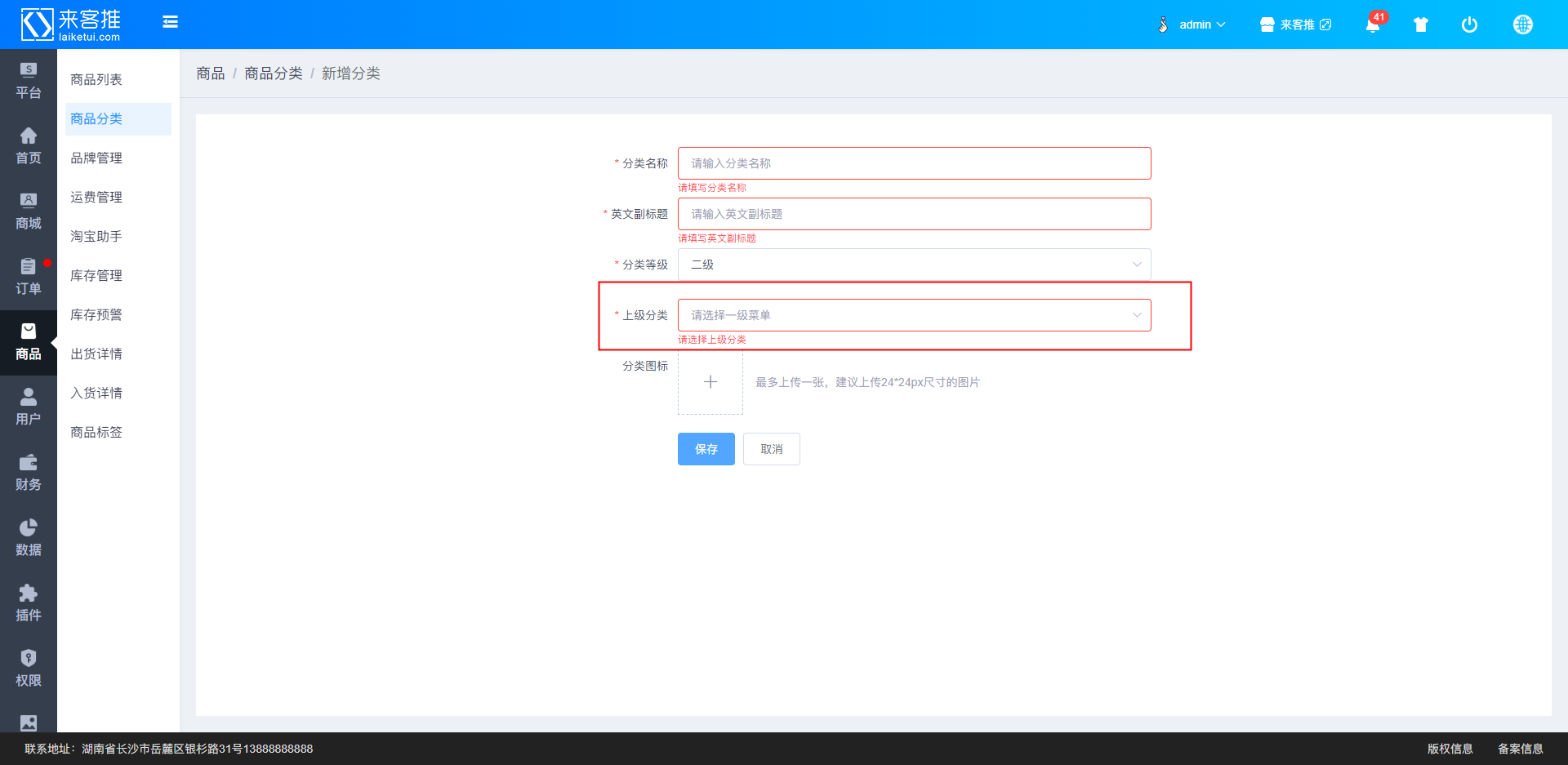Click the globe language icon

click(1522, 24)
